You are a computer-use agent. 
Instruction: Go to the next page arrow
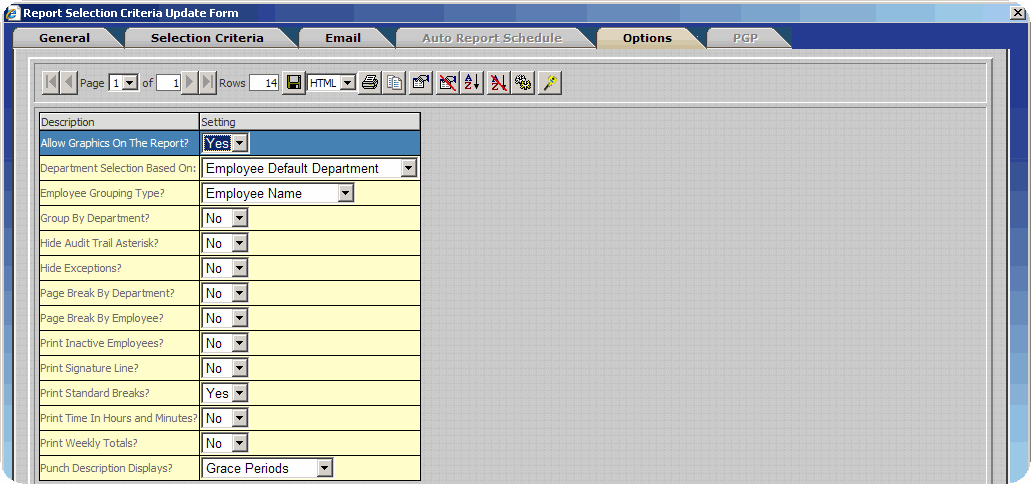190,83
